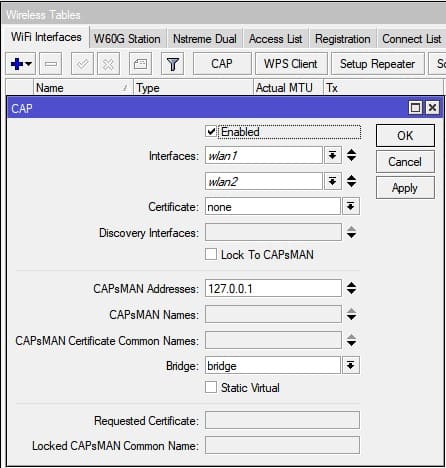Maximize the CAP dialog window
Image resolution: width=446 pixels, height=468 pixels.
pyautogui.click(x=415, y=108)
